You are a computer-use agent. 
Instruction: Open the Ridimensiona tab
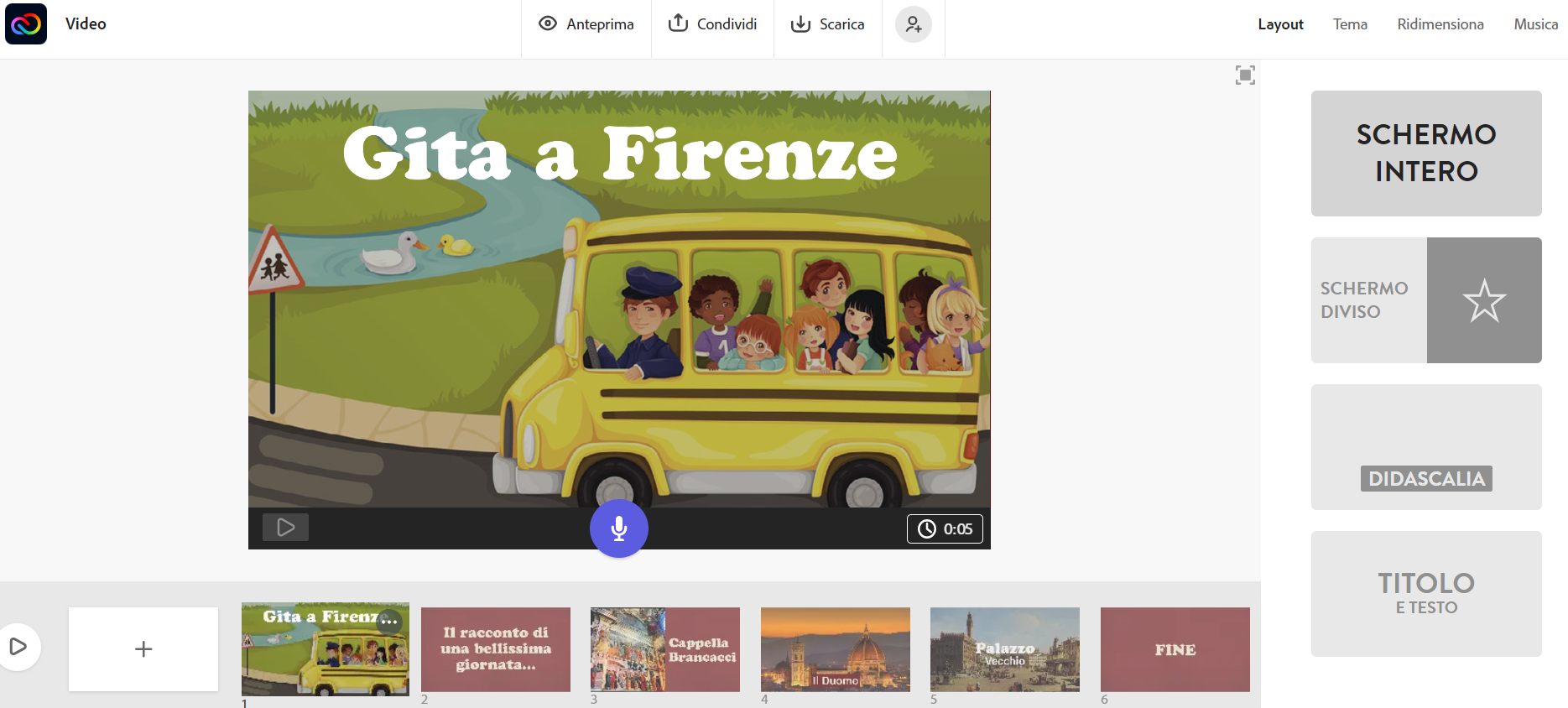pyautogui.click(x=1440, y=24)
